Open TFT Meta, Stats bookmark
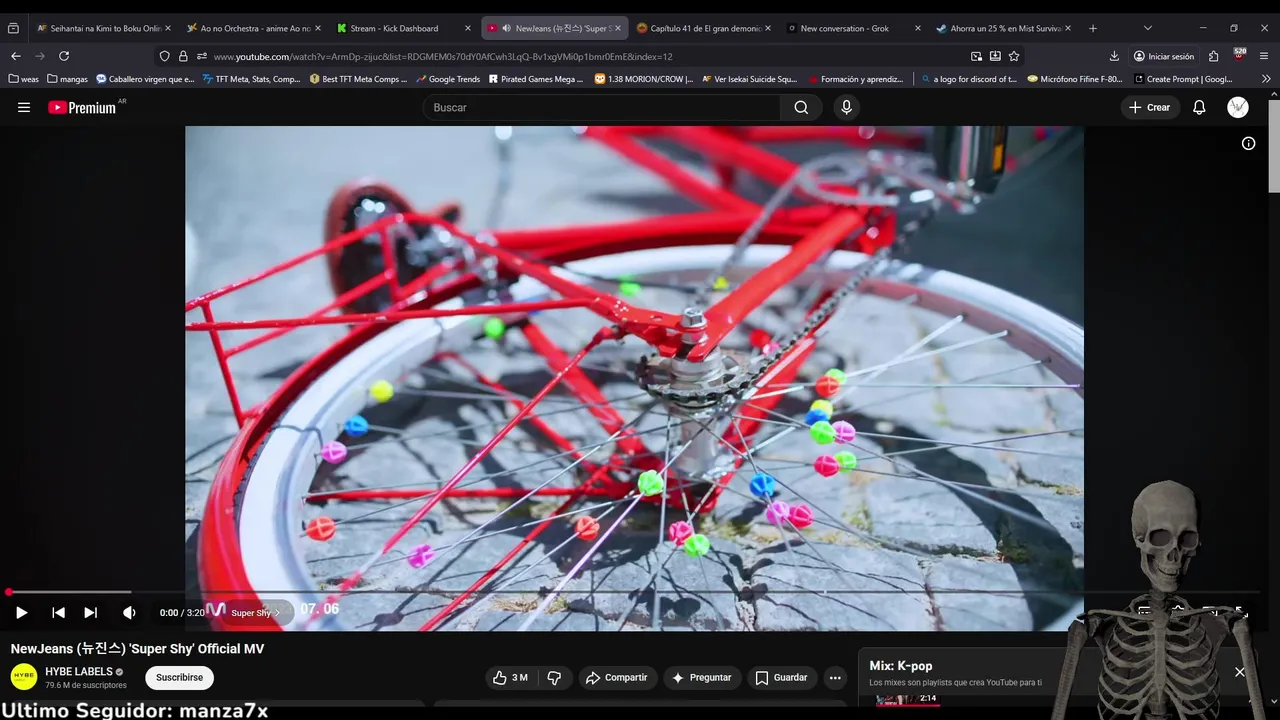 [251, 79]
